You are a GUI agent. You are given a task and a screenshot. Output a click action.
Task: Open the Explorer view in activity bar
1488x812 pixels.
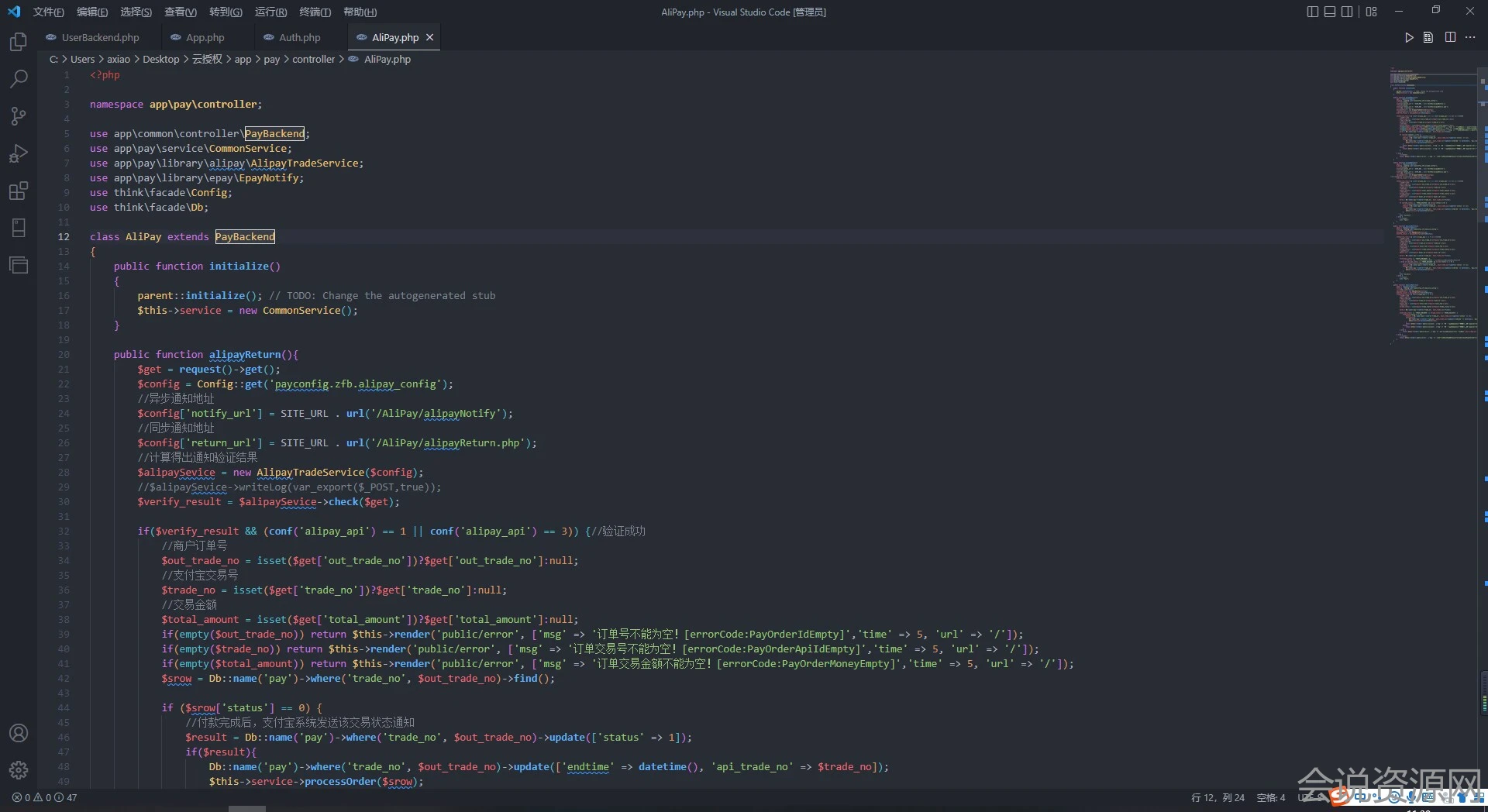click(x=19, y=42)
